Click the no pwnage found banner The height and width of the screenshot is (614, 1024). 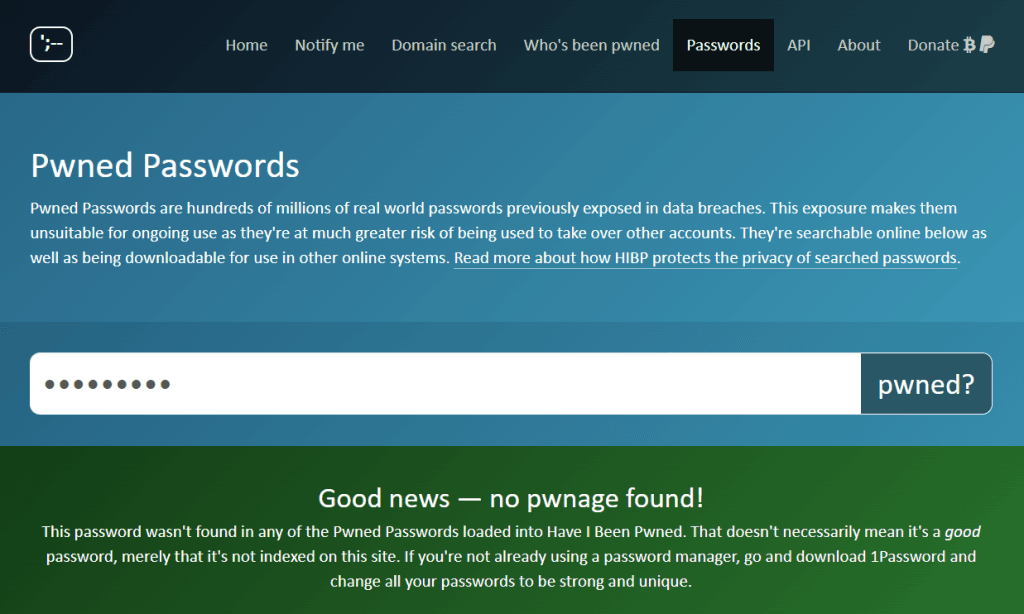click(511, 498)
